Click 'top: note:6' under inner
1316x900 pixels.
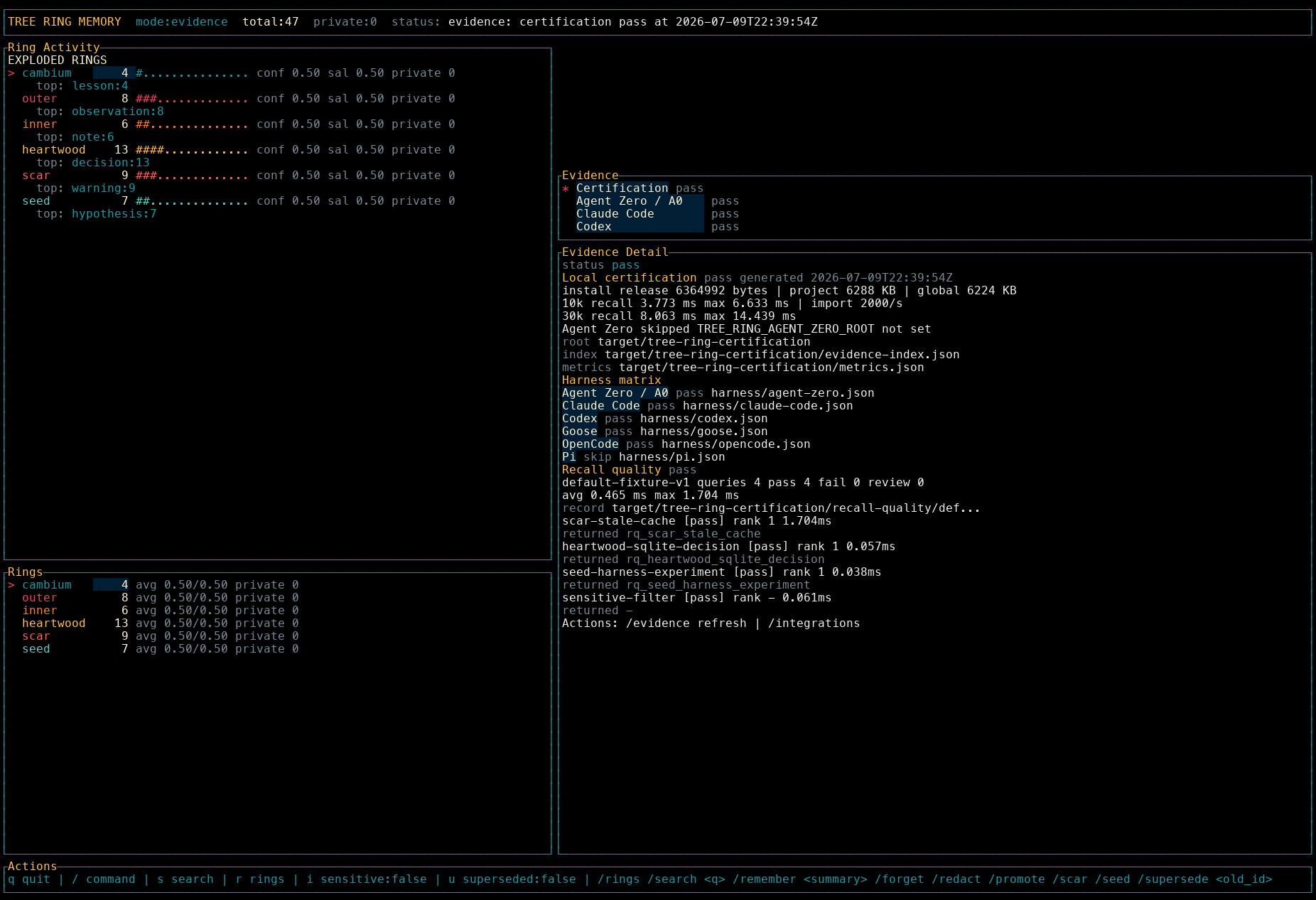click(x=75, y=137)
